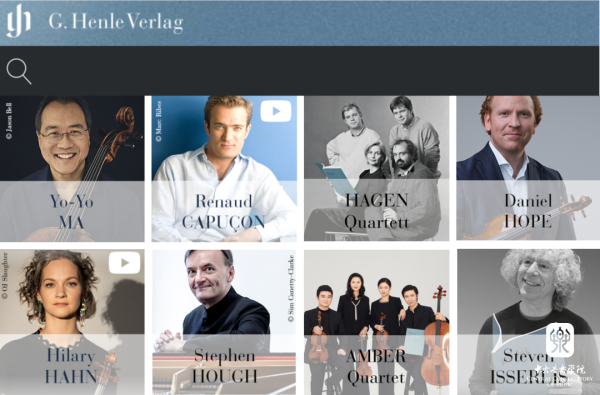Click the Hilary HAHN name label
The image size is (600, 395).
[71, 366]
